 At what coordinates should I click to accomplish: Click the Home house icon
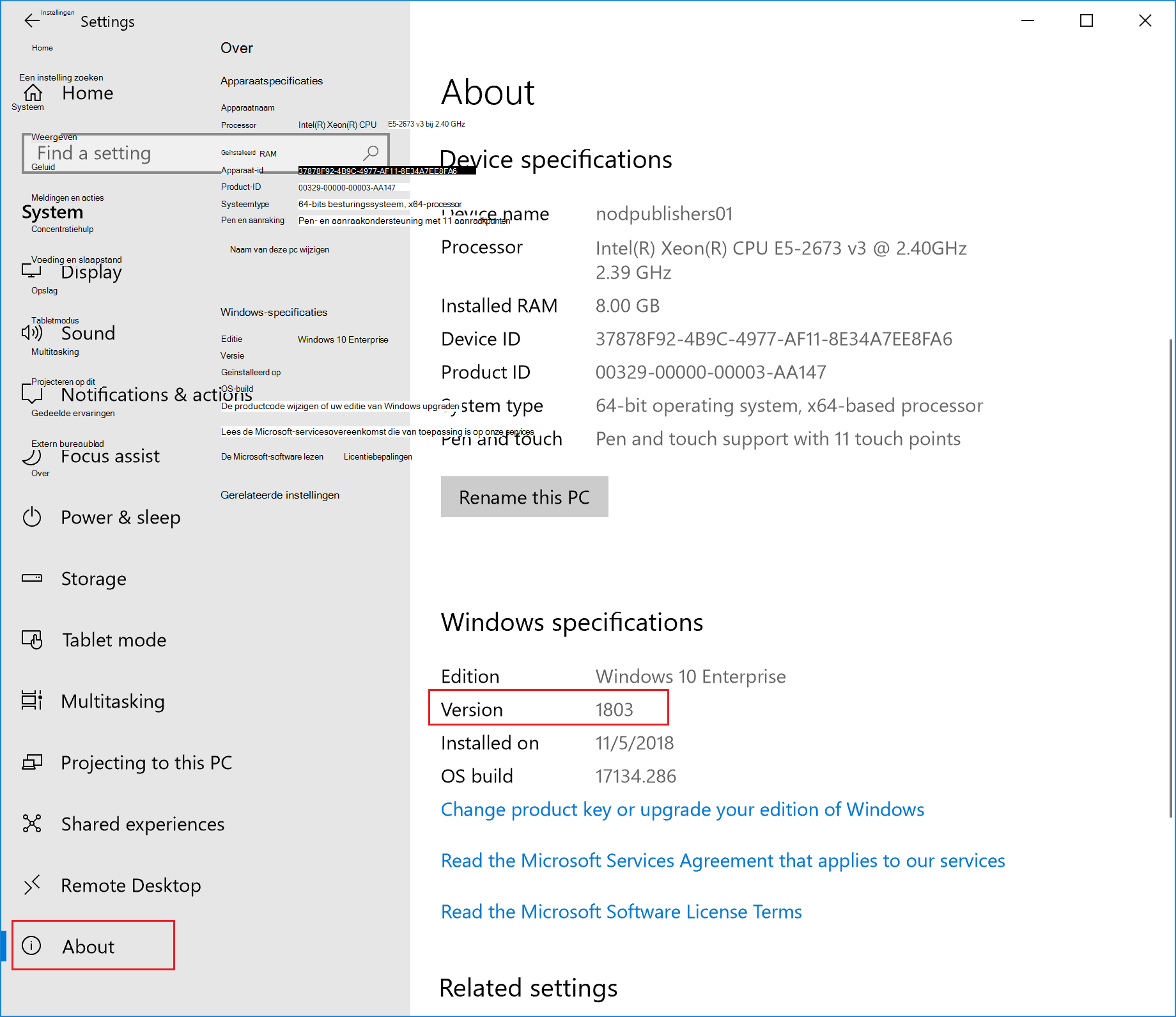click(33, 93)
